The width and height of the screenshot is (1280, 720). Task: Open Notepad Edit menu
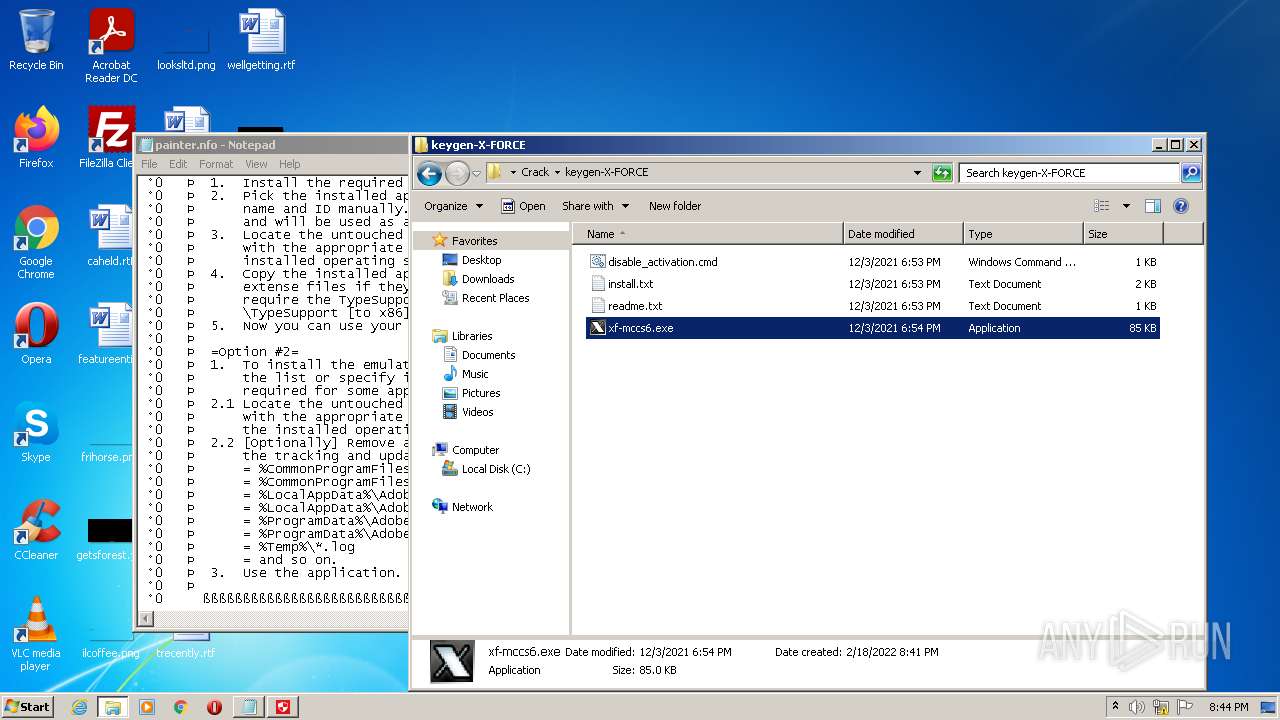click(178, 164)
